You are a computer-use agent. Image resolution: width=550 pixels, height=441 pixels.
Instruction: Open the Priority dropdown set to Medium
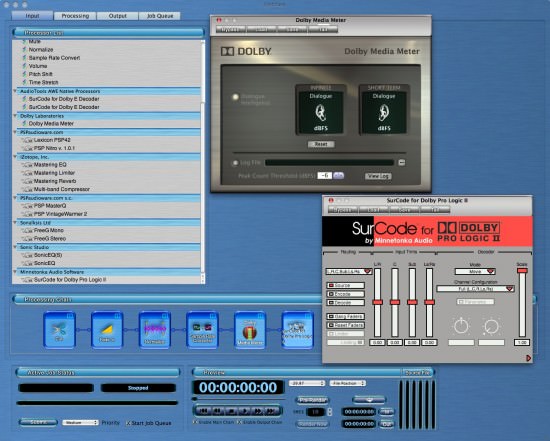tap(80, 423)
